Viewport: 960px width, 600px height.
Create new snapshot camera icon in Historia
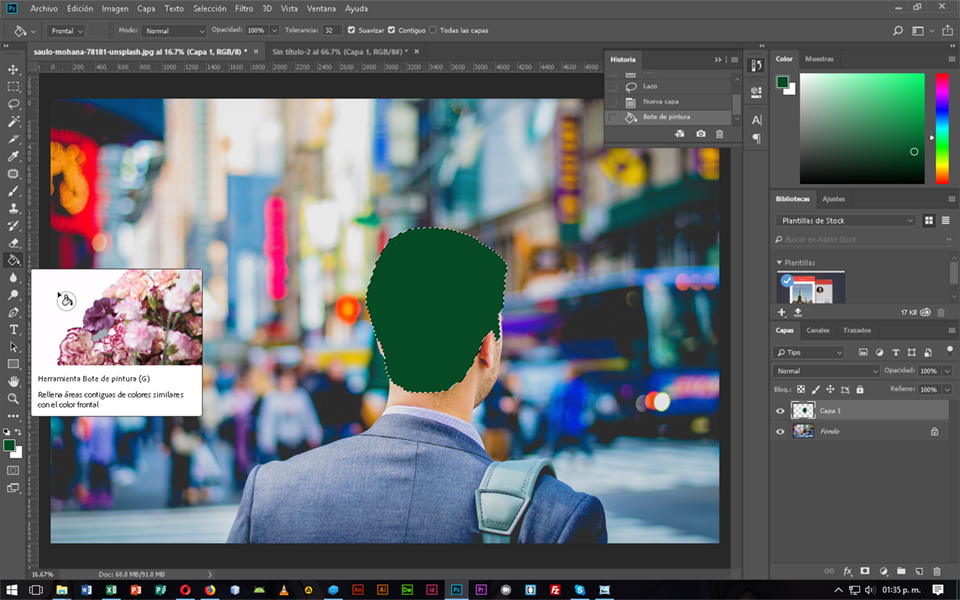click(x=700, y=134)
